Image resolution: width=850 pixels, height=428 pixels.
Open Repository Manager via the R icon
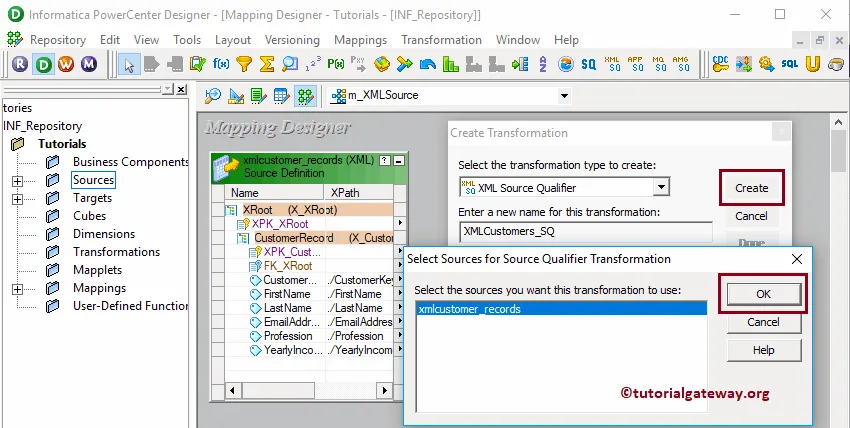(x=20, y=64)
